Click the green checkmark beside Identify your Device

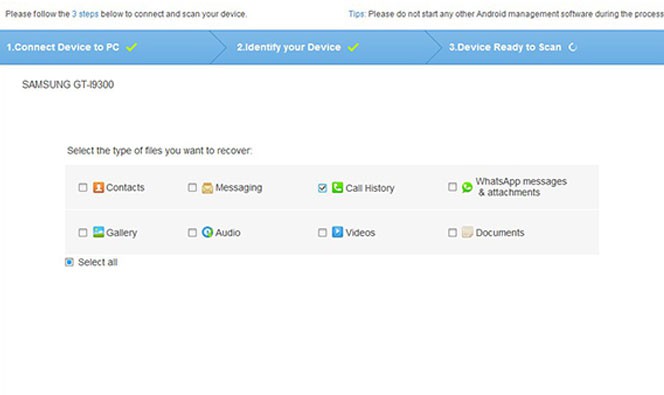pos(353,47)
